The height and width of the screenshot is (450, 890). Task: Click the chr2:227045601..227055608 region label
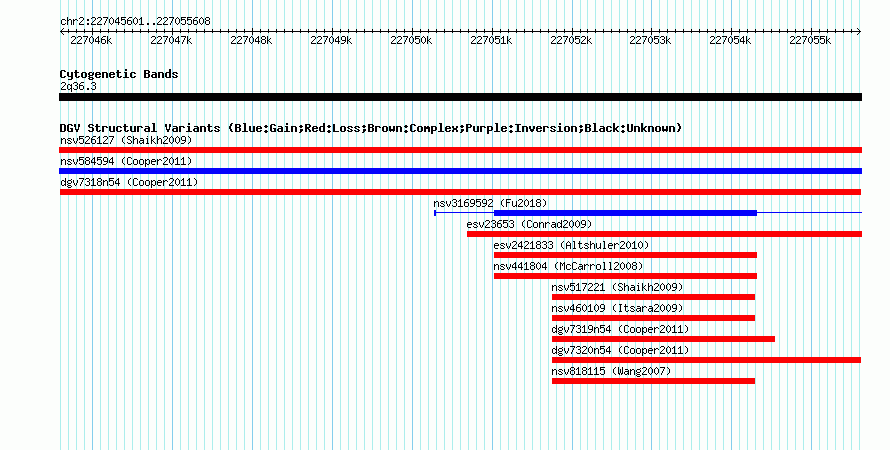coord(135,21)
